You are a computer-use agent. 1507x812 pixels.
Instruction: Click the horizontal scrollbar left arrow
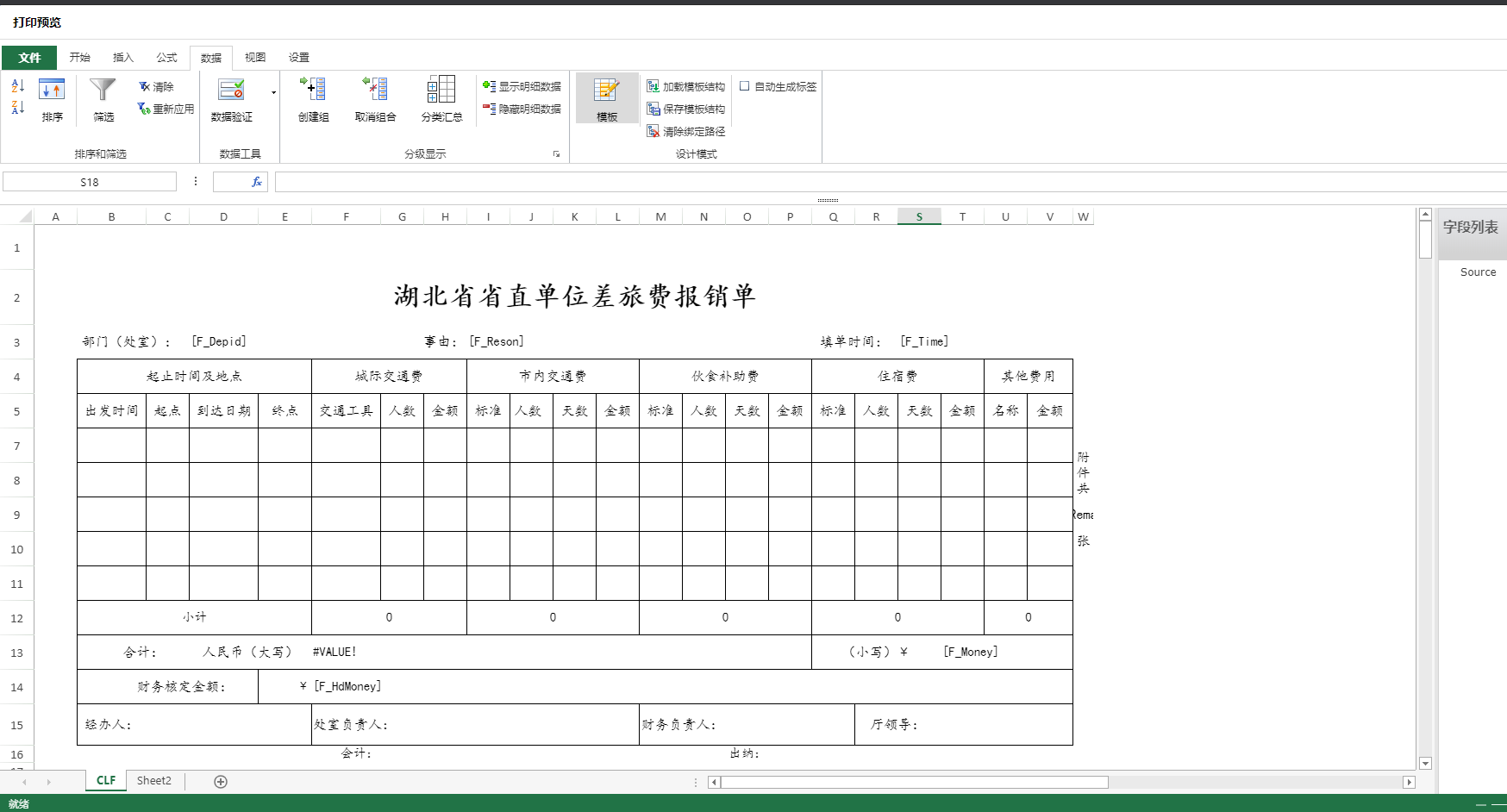click(714, 783)
